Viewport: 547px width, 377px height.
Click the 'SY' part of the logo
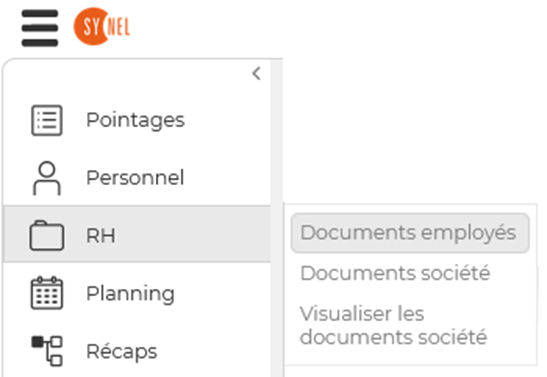[x=91, y=27]
